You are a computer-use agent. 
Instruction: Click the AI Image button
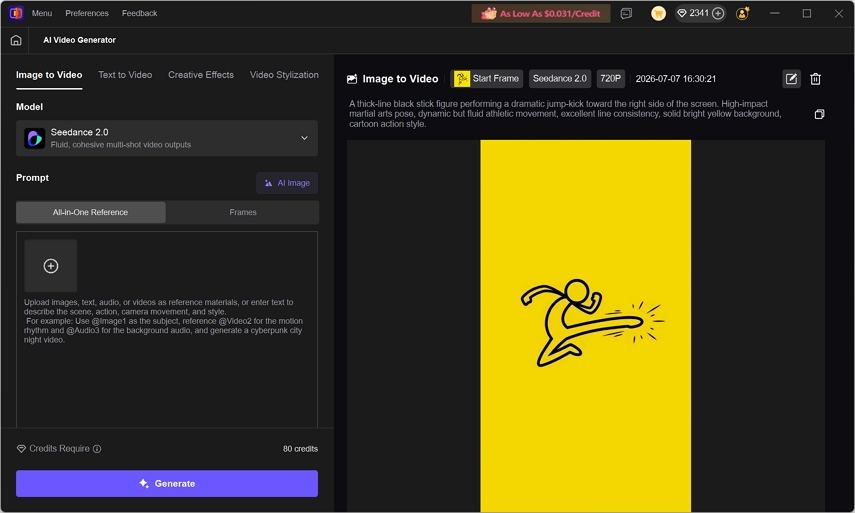(287, 183)
